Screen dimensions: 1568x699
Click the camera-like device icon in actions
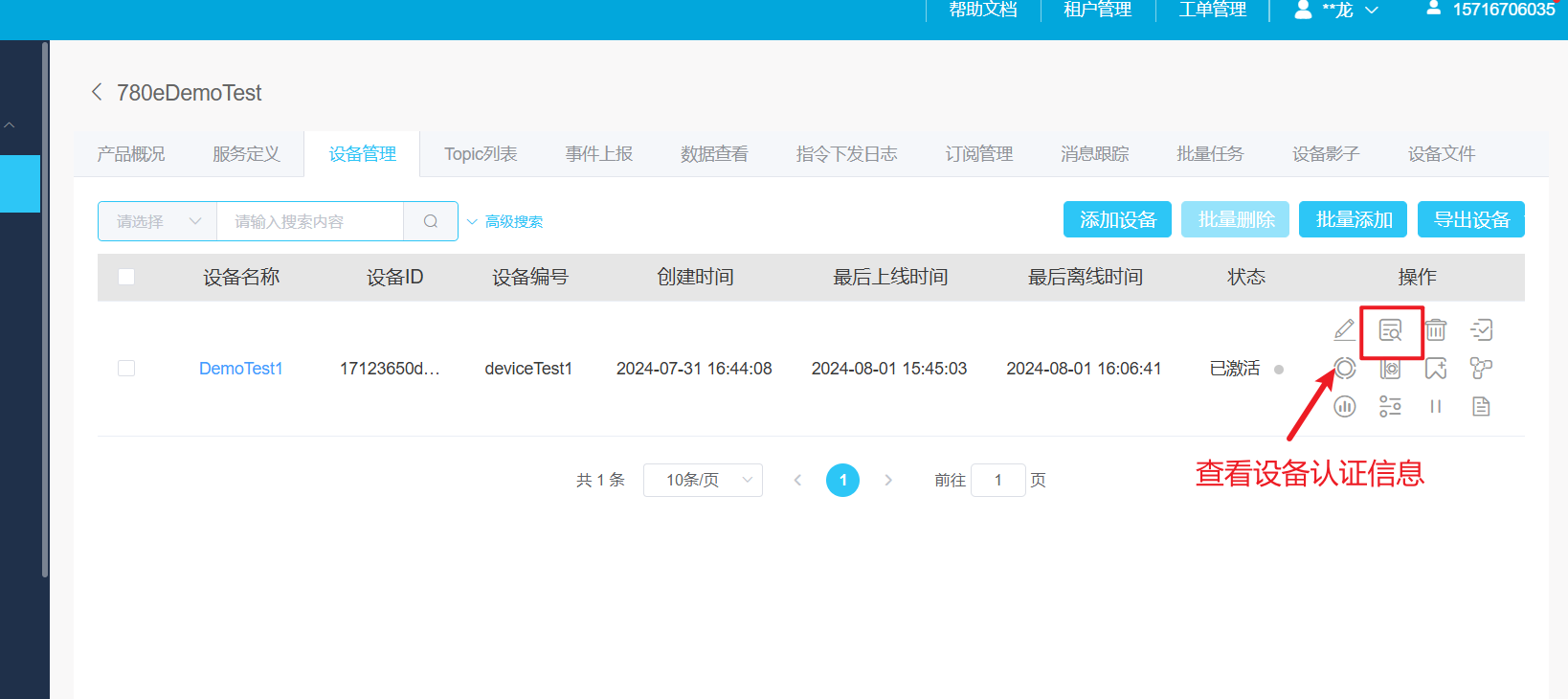pos(1390,368)
